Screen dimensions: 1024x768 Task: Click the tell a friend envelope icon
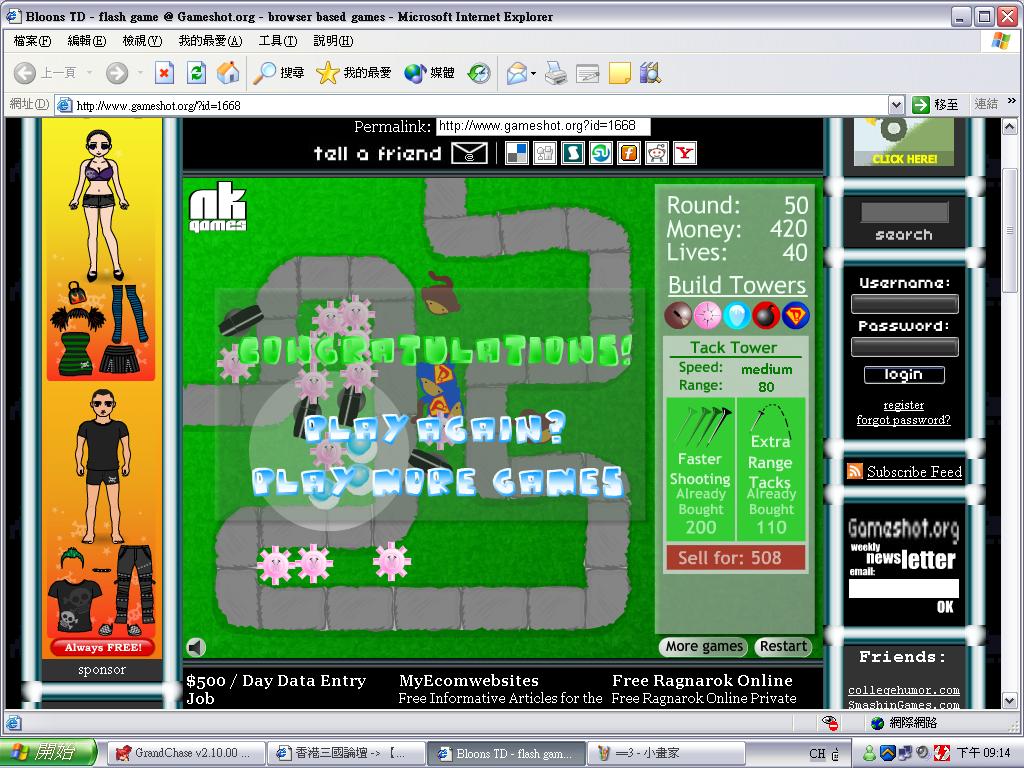[469, 153]
